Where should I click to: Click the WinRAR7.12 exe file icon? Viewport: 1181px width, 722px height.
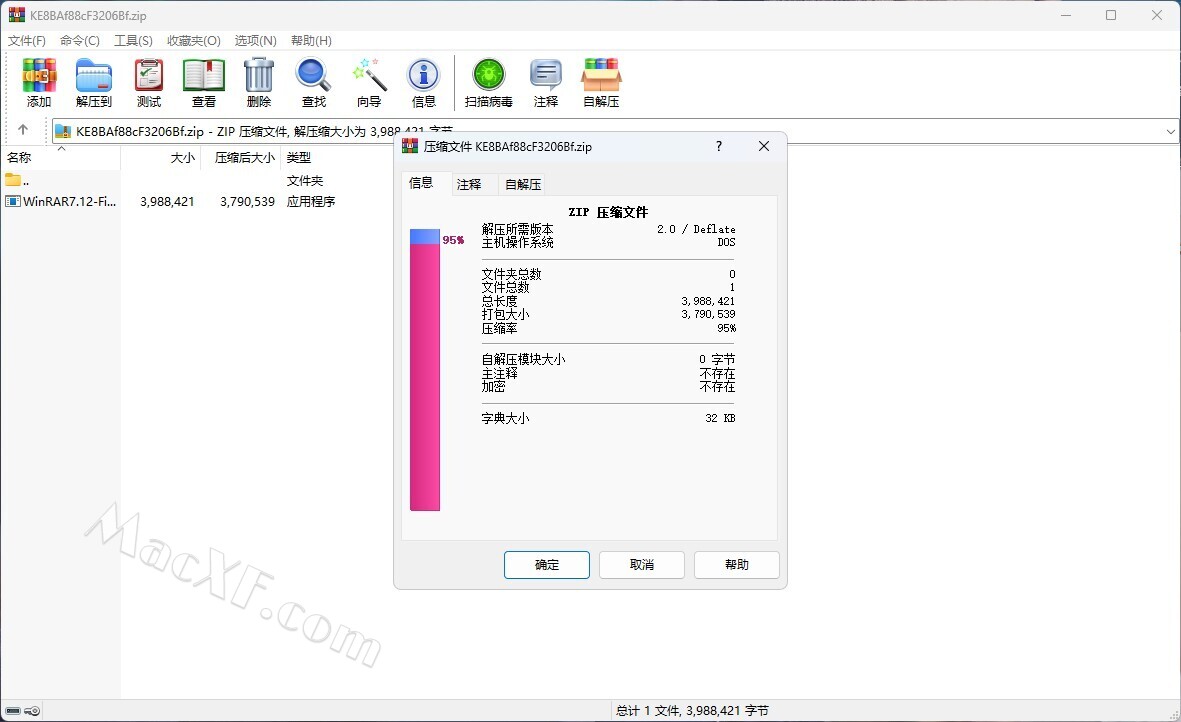[x=13, y=201]
